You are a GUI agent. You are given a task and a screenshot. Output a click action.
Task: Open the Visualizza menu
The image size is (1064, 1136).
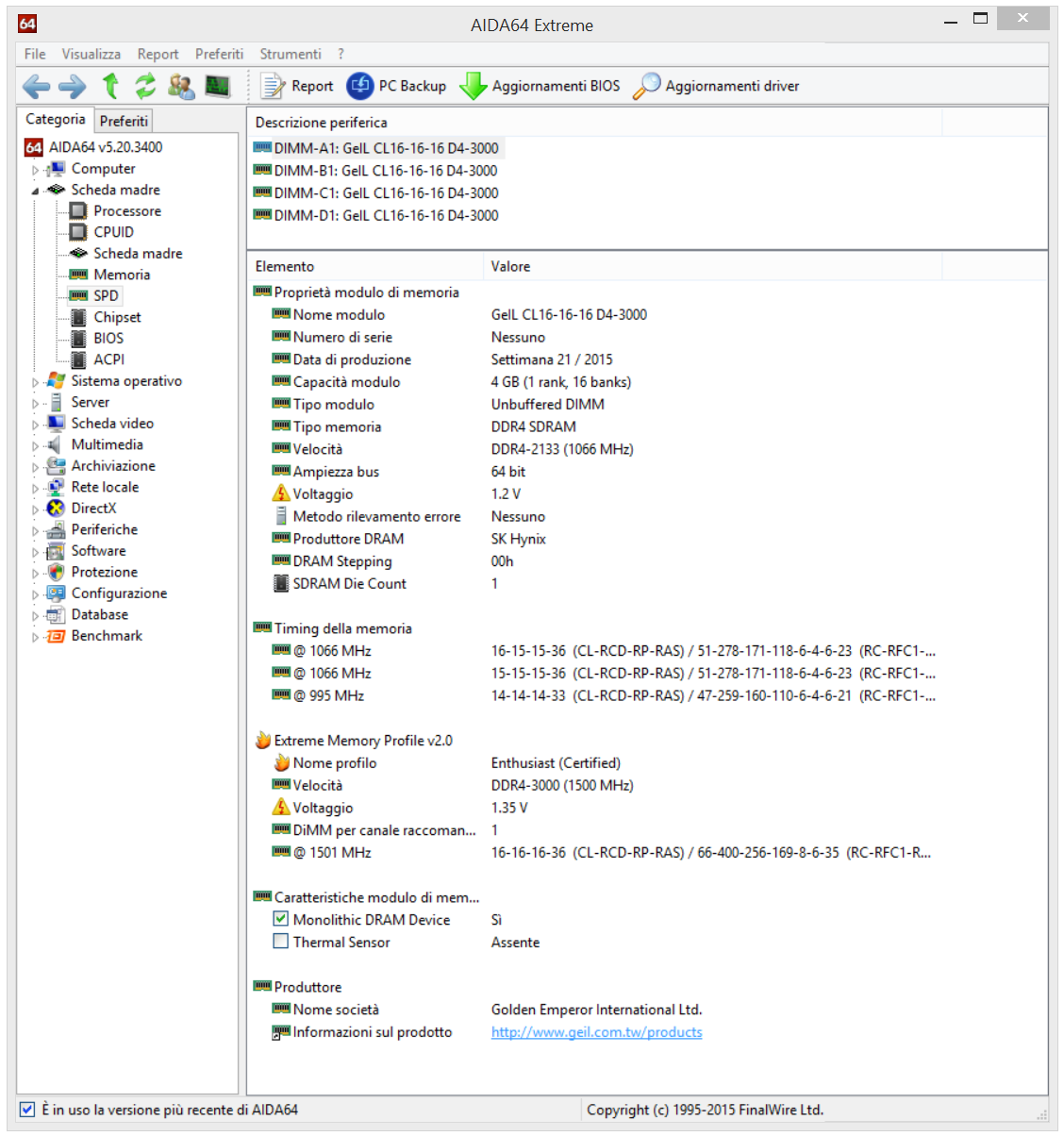[91, 54]
